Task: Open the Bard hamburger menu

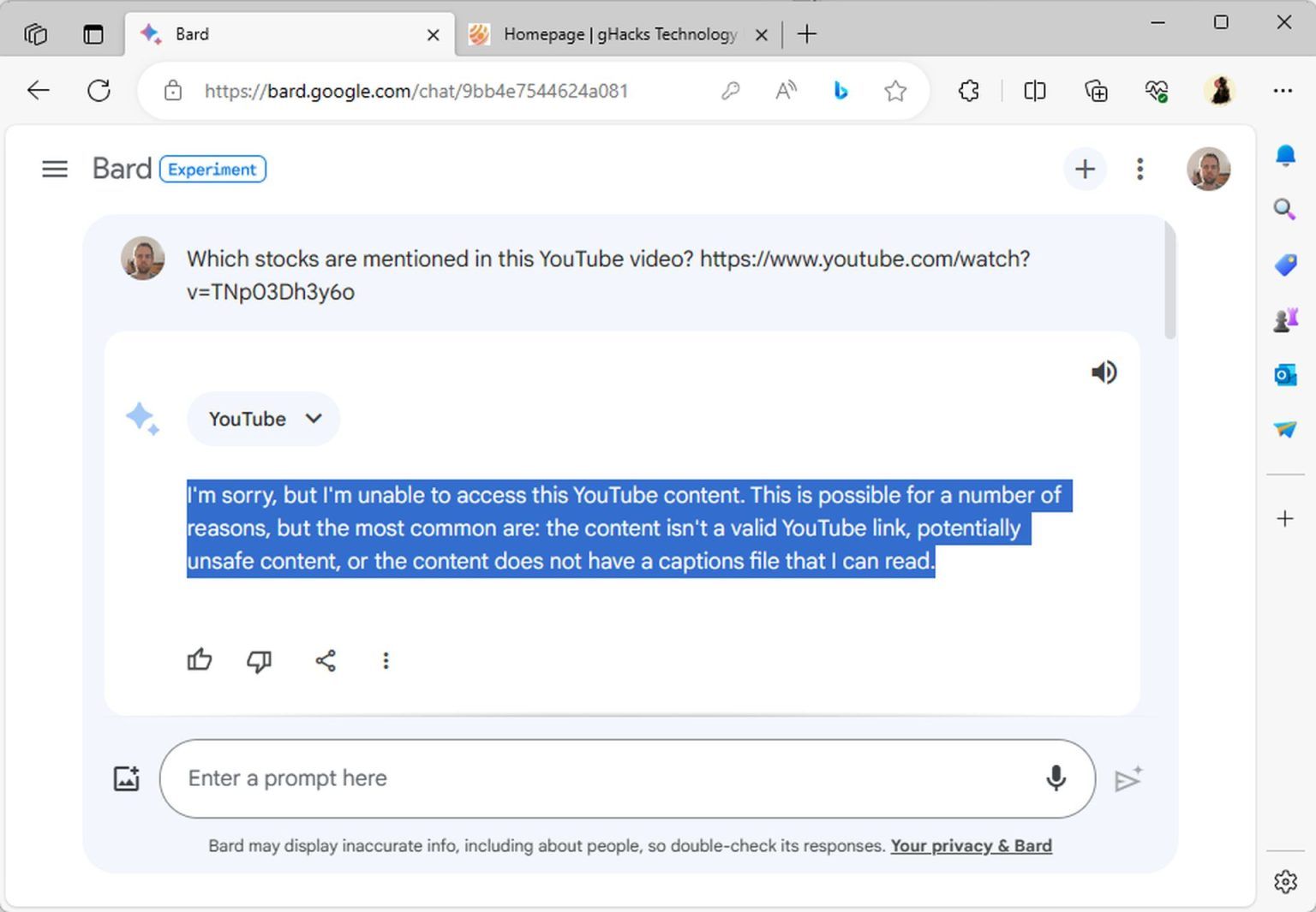Action: (x=54, y=169)
